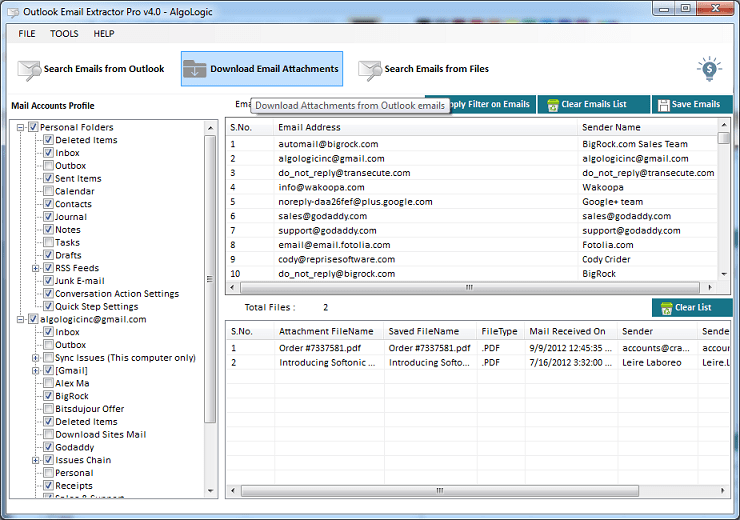Check the Alex Ma folder checkbox
The height and width of the screenshot is (520, 740).
(48, 383)
